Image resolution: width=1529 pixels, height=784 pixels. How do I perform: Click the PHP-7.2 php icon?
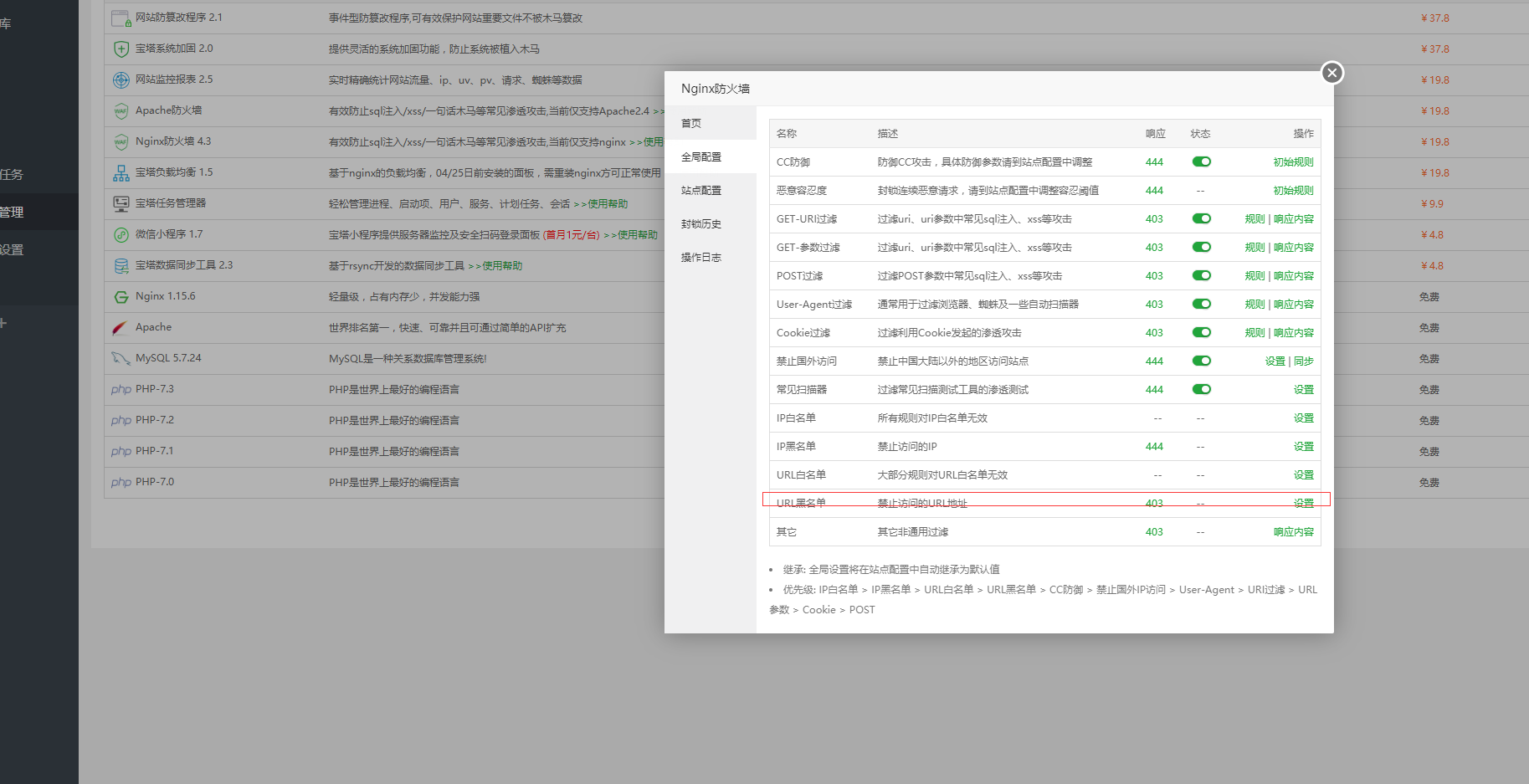[121, 420]
